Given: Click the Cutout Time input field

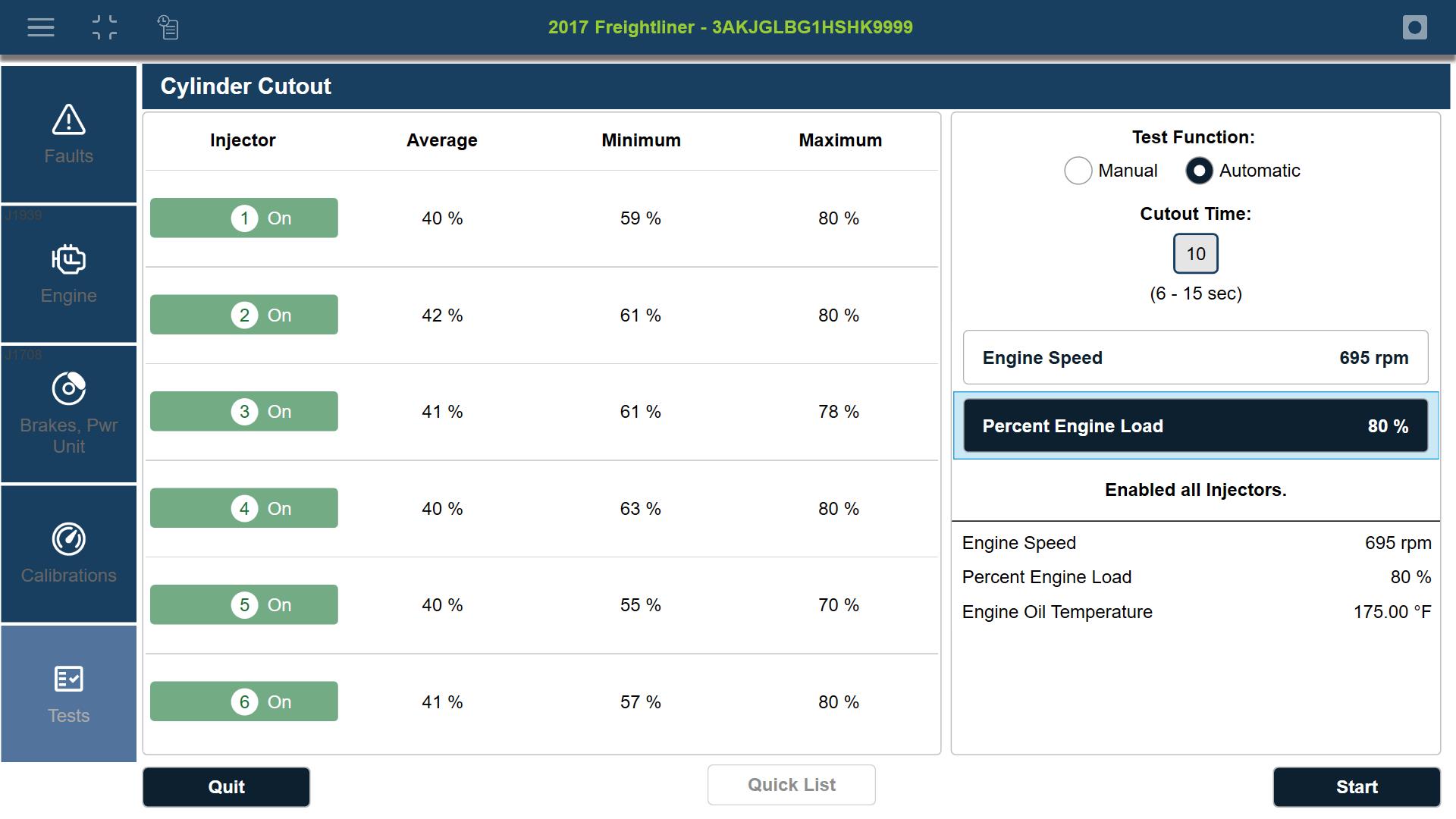Looking at the screenshot, I should pyautogui.click(x=1195, y=254).
